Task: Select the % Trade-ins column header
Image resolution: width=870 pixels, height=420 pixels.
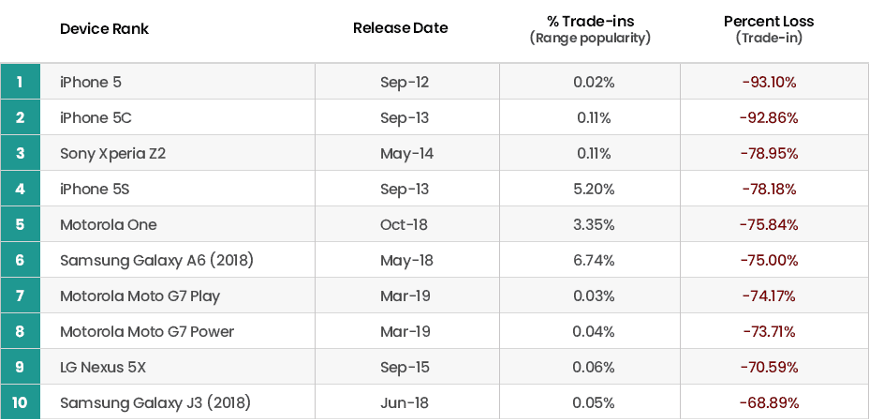Action: point(589,21)
